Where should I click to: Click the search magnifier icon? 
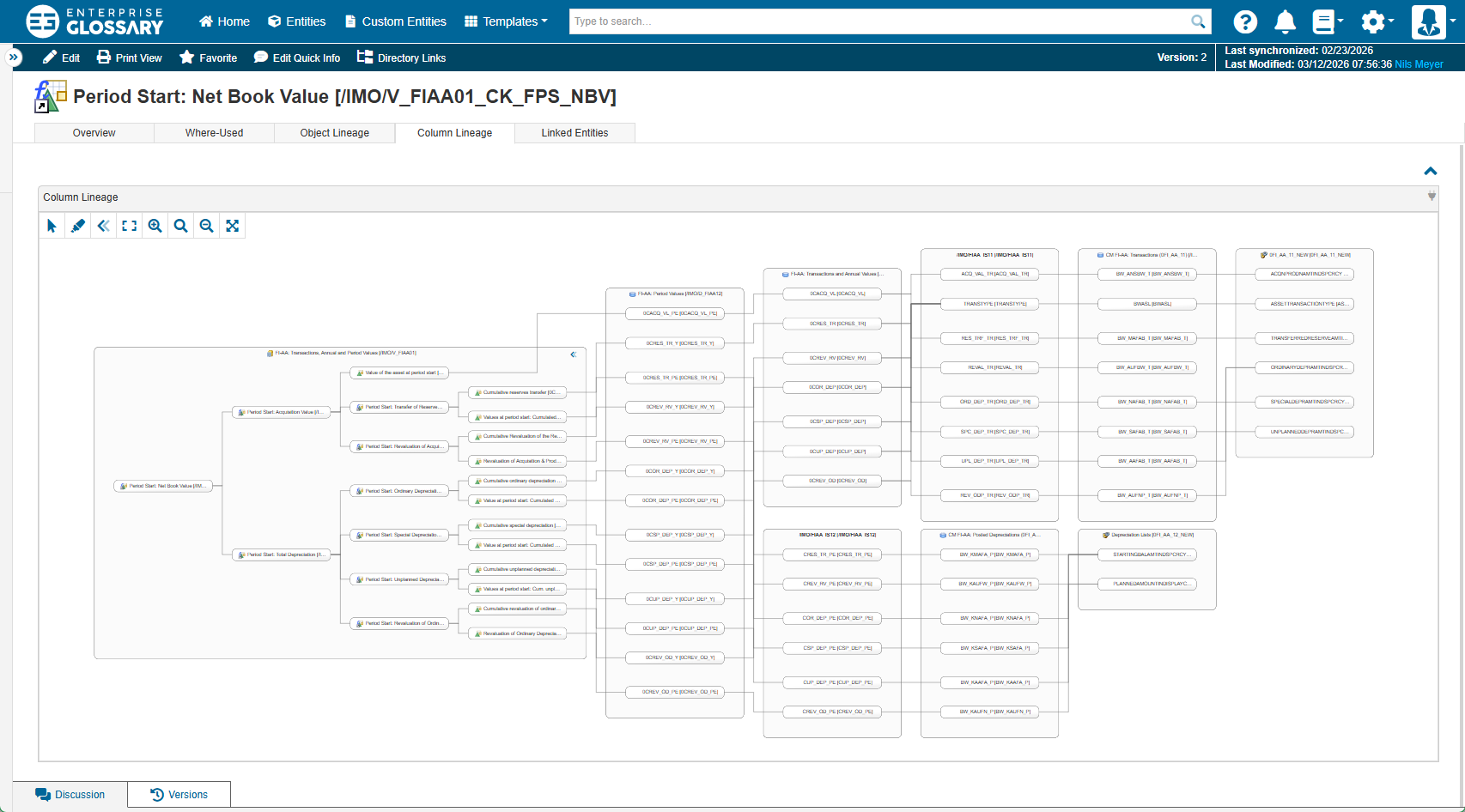tap(1198, 21)
